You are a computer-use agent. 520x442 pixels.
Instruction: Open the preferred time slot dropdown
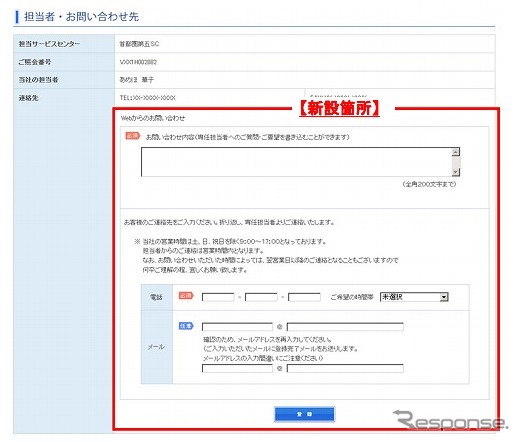414,297
